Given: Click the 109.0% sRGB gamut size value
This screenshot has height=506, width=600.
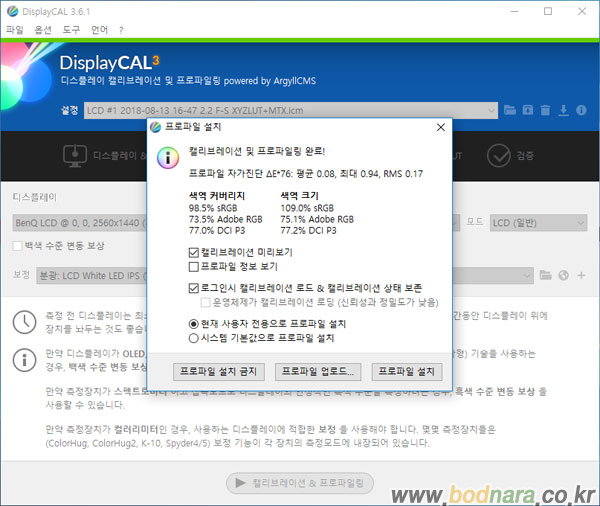Looking at the screenshot, I should tap(307, 208).
